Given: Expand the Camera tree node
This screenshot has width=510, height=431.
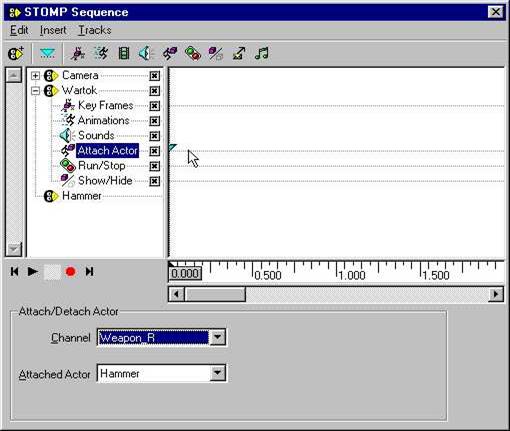Looking at the screenshot, I should pyautogui.click(x=35, y=76).
